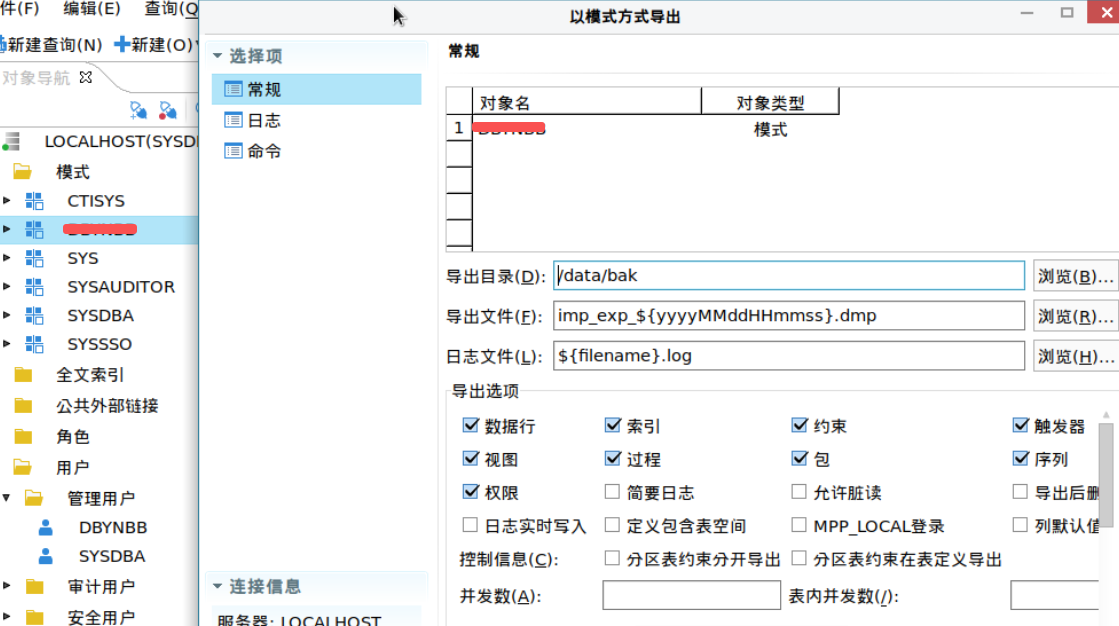Click 浏览(H) next to log file

[x=1075, y=356]
